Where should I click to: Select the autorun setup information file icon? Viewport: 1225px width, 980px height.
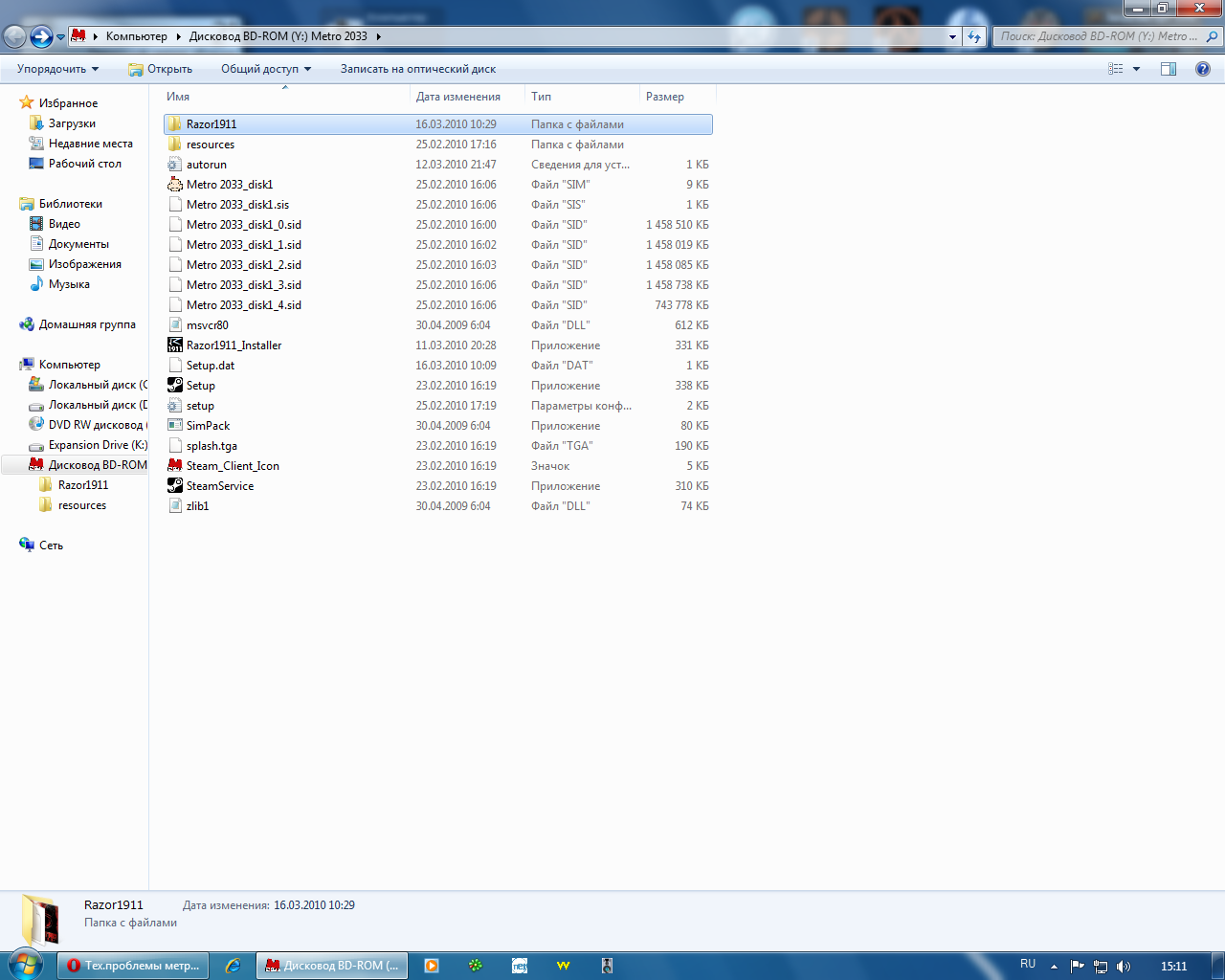click(x=174, y=165)
